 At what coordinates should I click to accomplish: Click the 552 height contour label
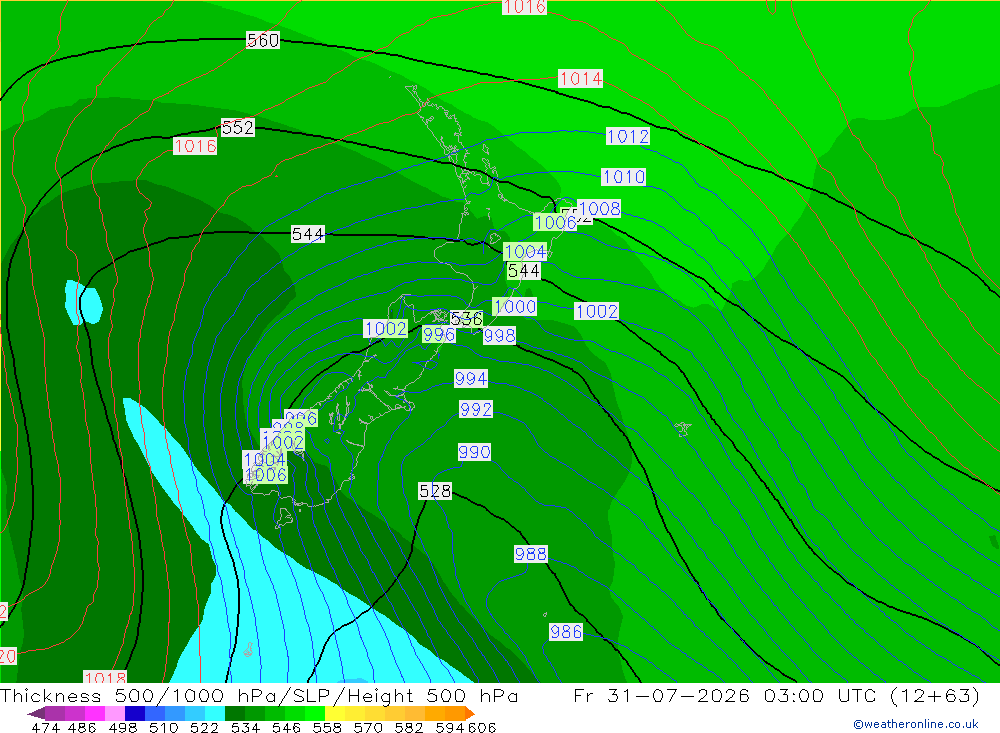[x=238, y=128]
